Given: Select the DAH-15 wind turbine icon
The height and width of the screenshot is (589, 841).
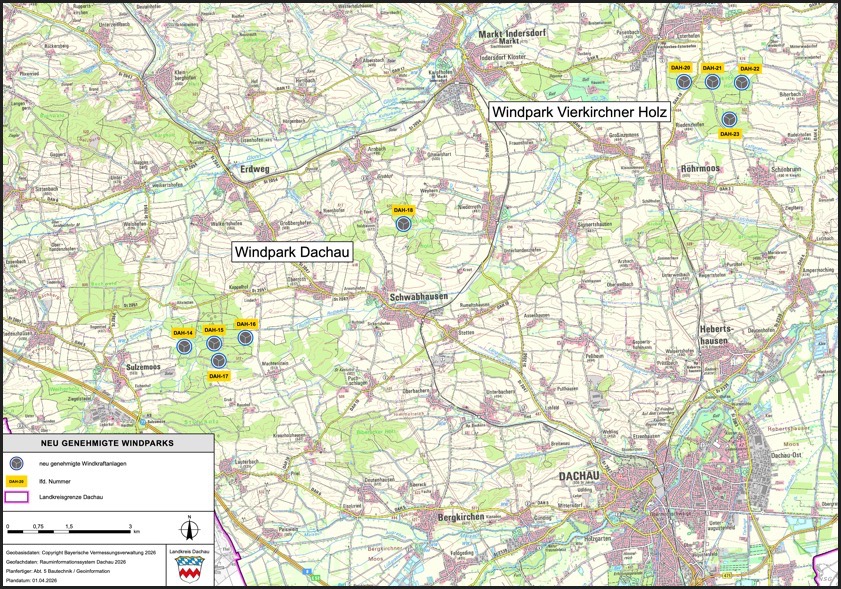Looking at the screenshot, I should point(214,343).
